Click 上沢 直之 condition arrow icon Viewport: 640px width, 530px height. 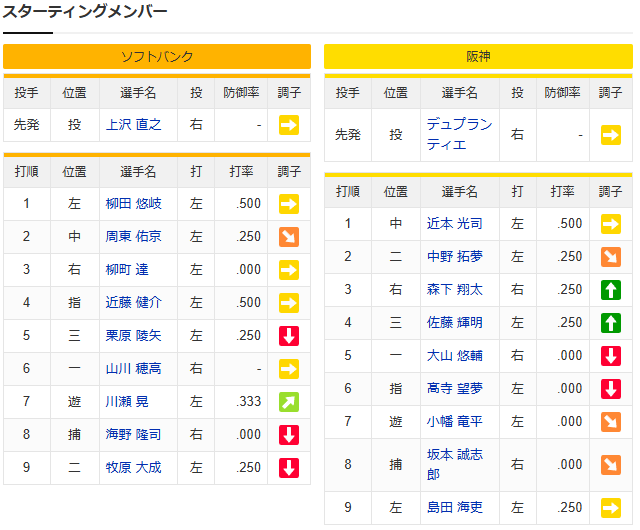coord(289,125)
